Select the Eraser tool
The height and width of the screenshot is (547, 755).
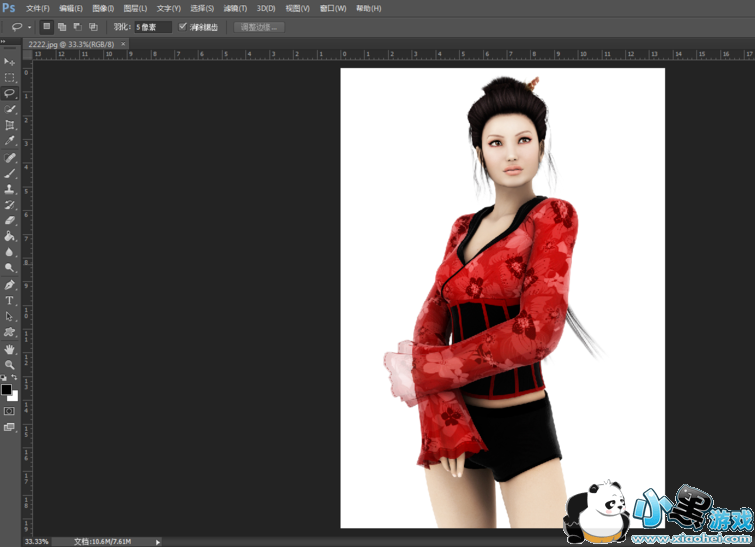pos(10,220)
